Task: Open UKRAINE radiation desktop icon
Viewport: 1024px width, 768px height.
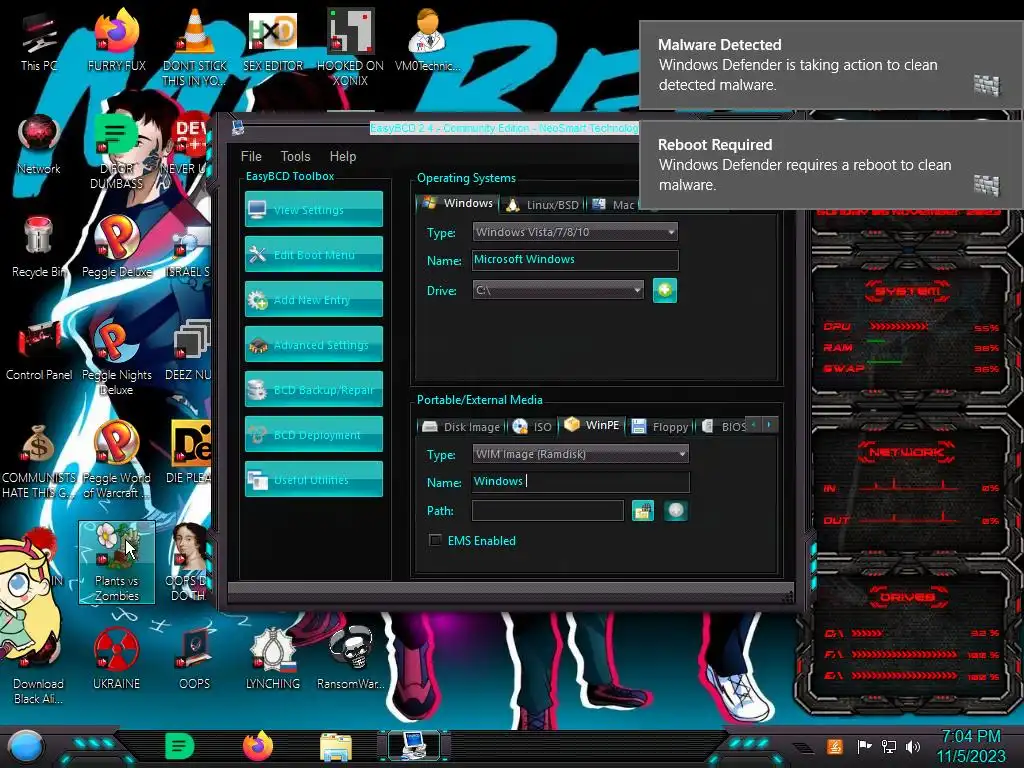Action: pos(117,659)
